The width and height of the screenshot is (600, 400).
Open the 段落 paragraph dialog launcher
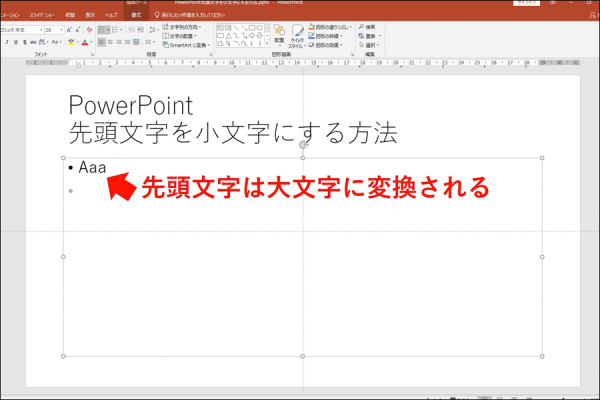(x=210, y=55)
